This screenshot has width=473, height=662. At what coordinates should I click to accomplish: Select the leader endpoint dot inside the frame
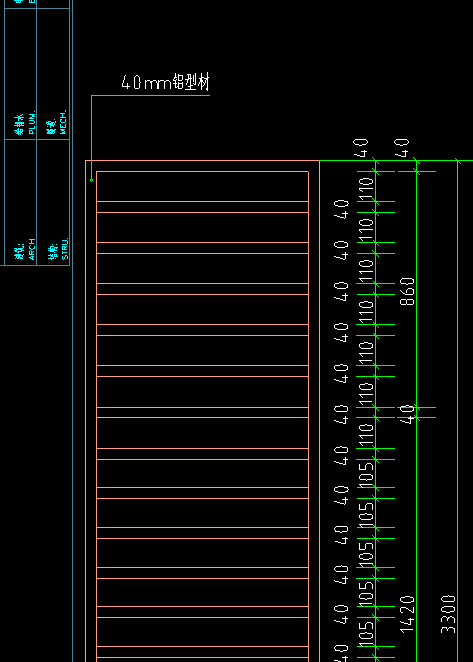tap(92, 180)
